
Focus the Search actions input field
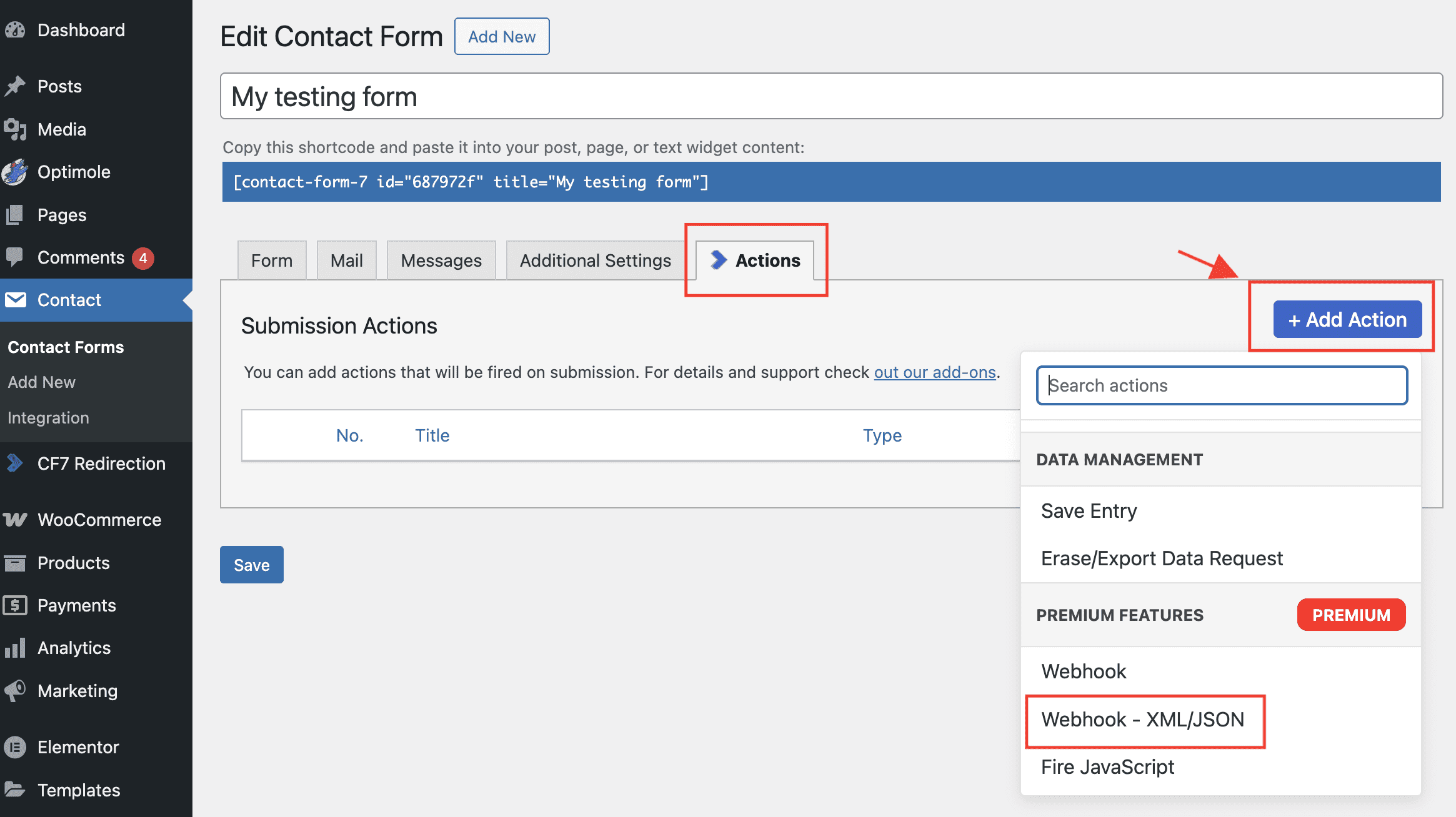coord(1221,385)
